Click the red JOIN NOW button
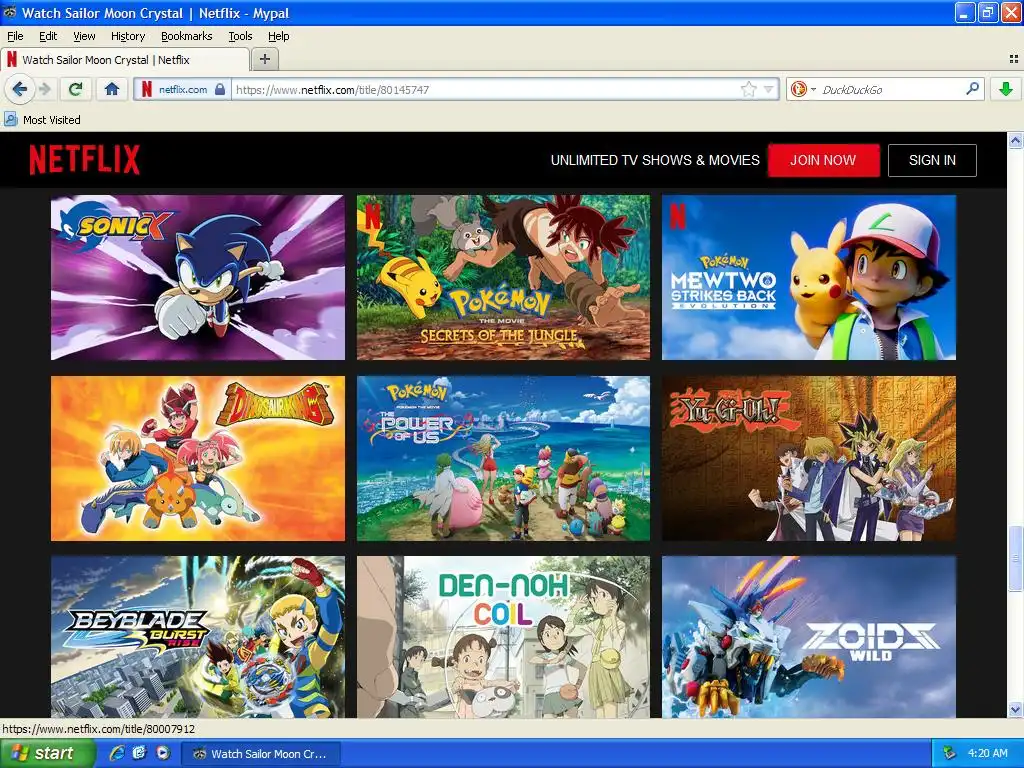 coord(823,160)
